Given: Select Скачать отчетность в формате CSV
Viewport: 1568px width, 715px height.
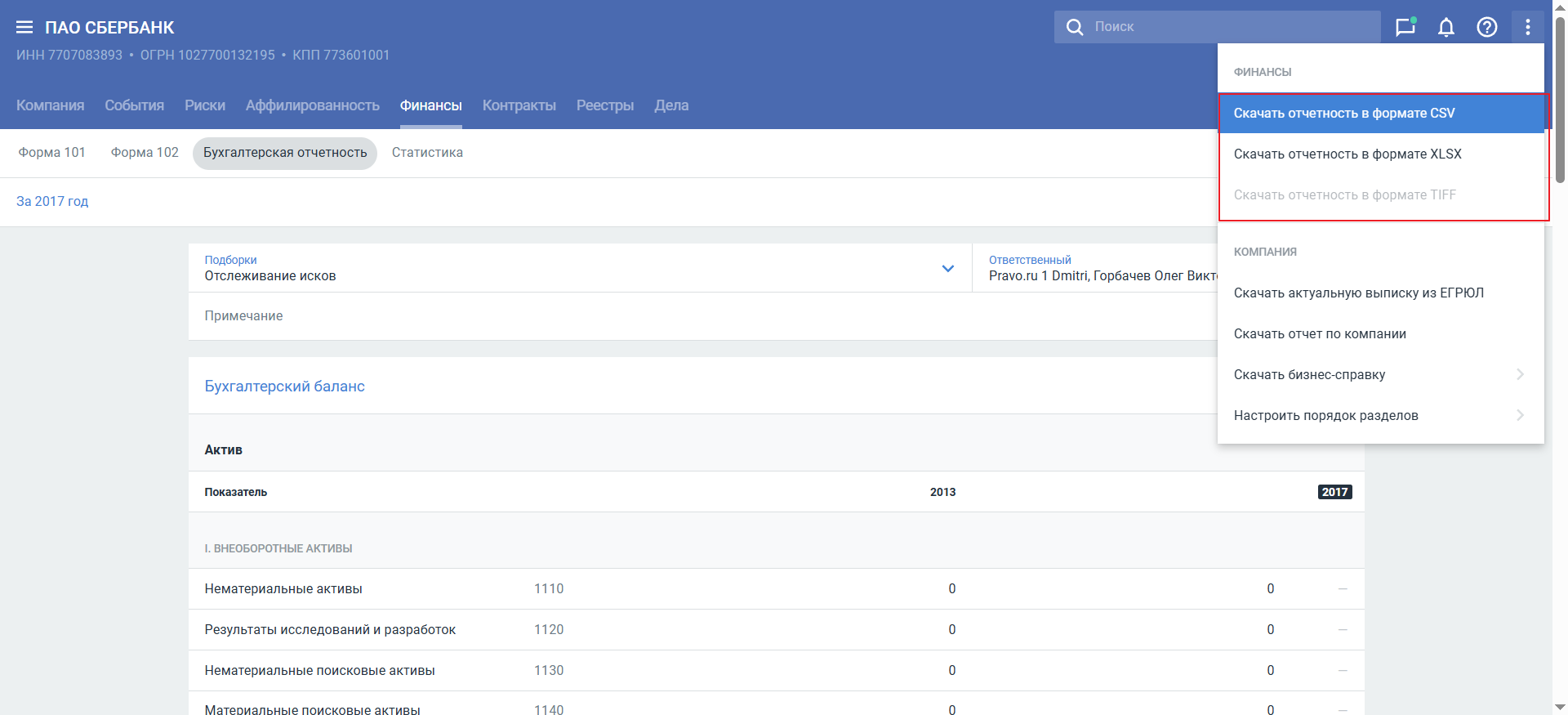Looking at the screenshot, I should coord(1344,114).
